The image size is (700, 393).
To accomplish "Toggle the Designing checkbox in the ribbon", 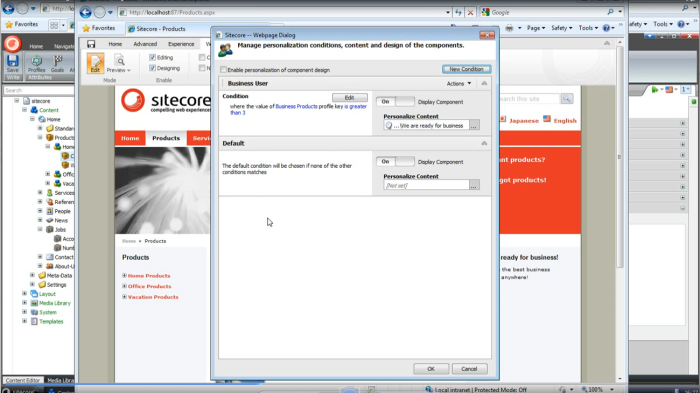I will [x=152, y=68].
